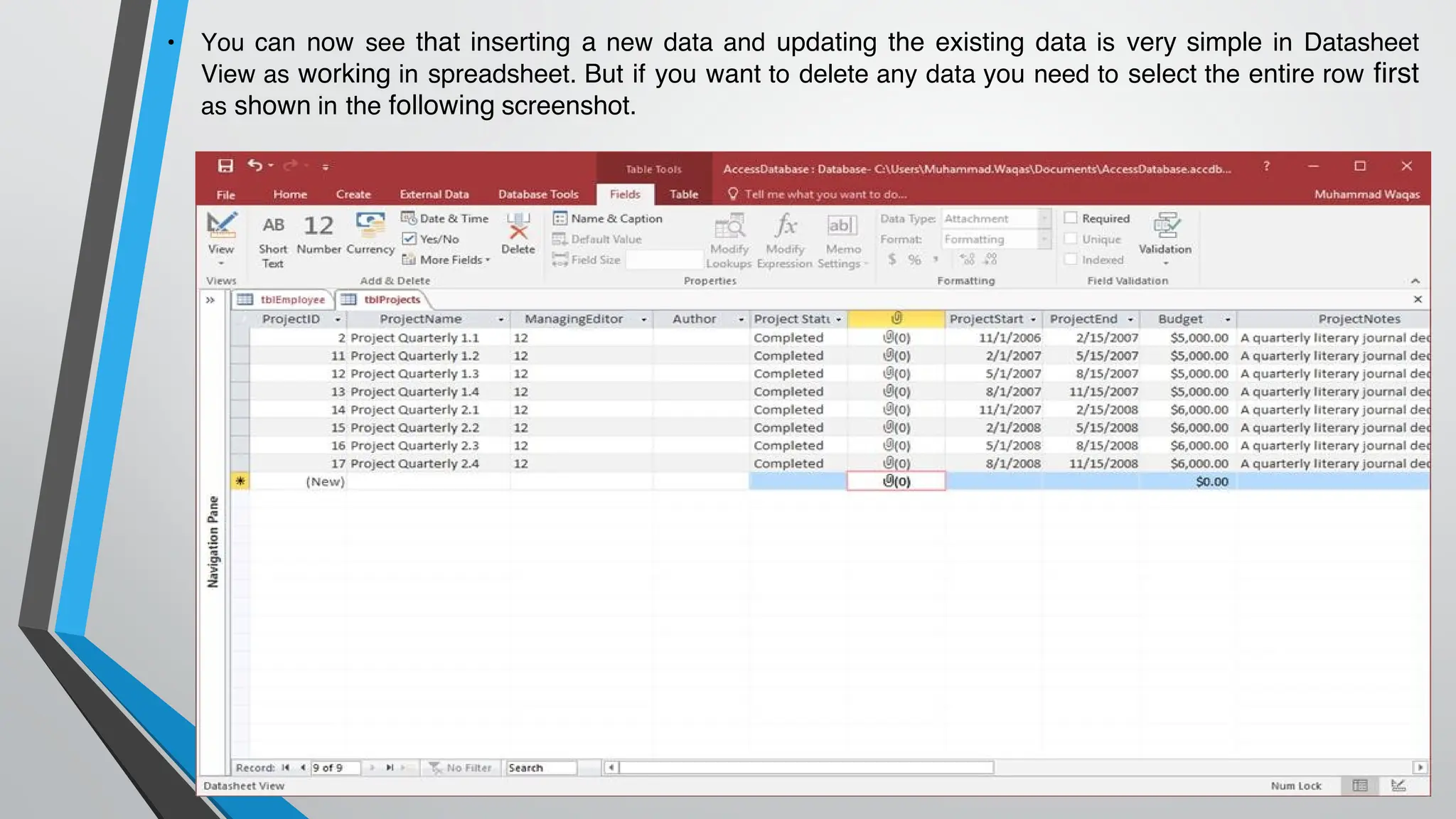The width and height of the screenshot is (1456, 819).
Task: Open Author column filter arrow
Action: pyautogui.click(x=740, y=319)
